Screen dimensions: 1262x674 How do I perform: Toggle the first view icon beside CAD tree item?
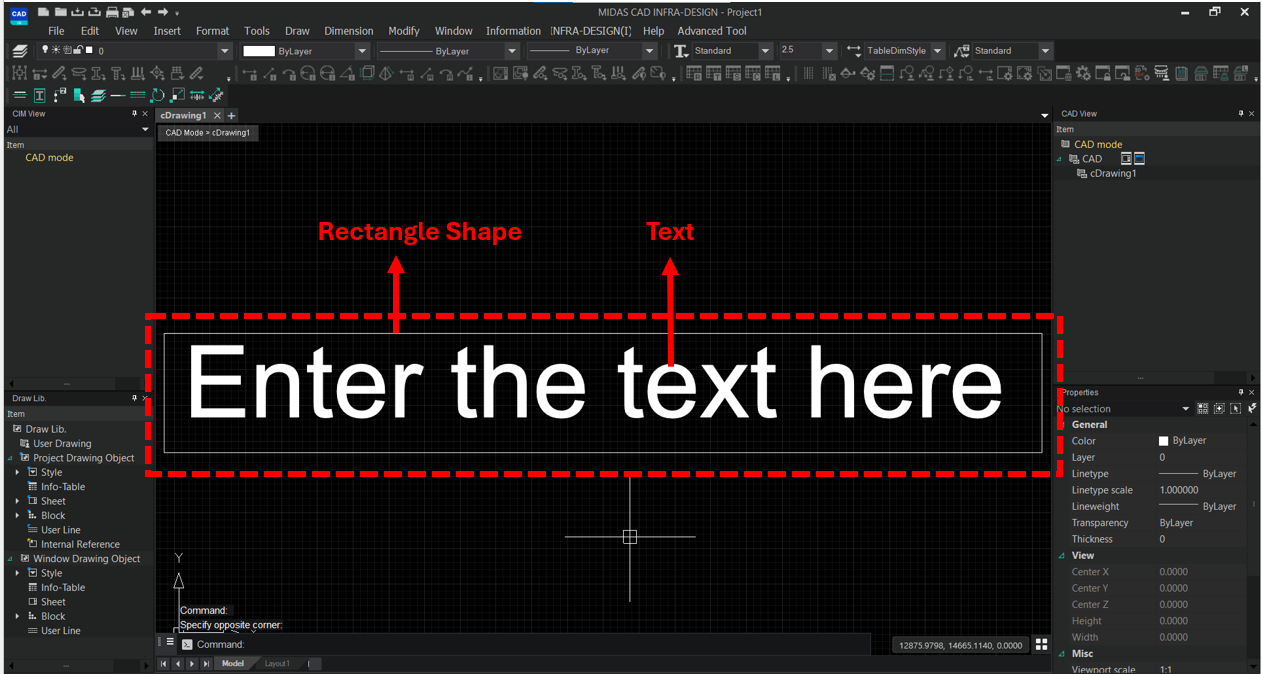click(1126, 159)
